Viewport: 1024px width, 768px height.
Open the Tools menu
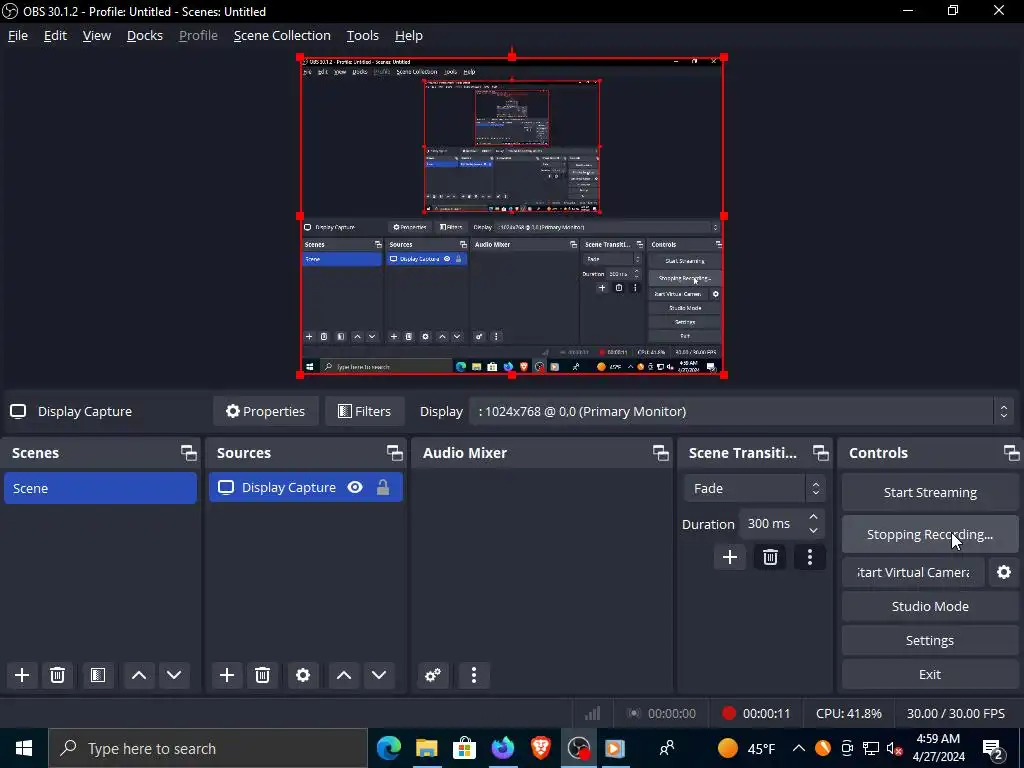click(362, 35)
